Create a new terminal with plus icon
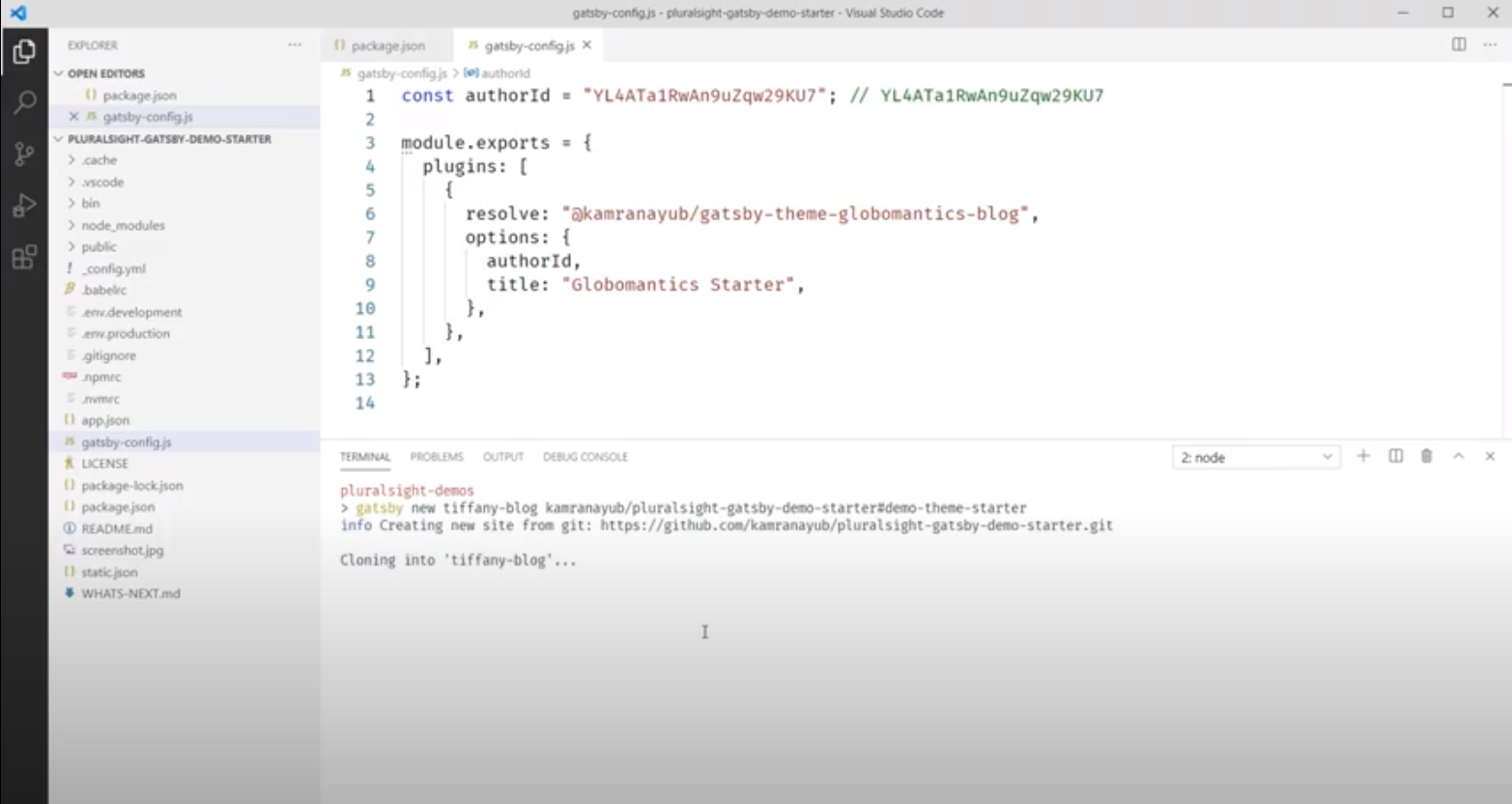The image size is (1512, 804). tap(1363, 456)
